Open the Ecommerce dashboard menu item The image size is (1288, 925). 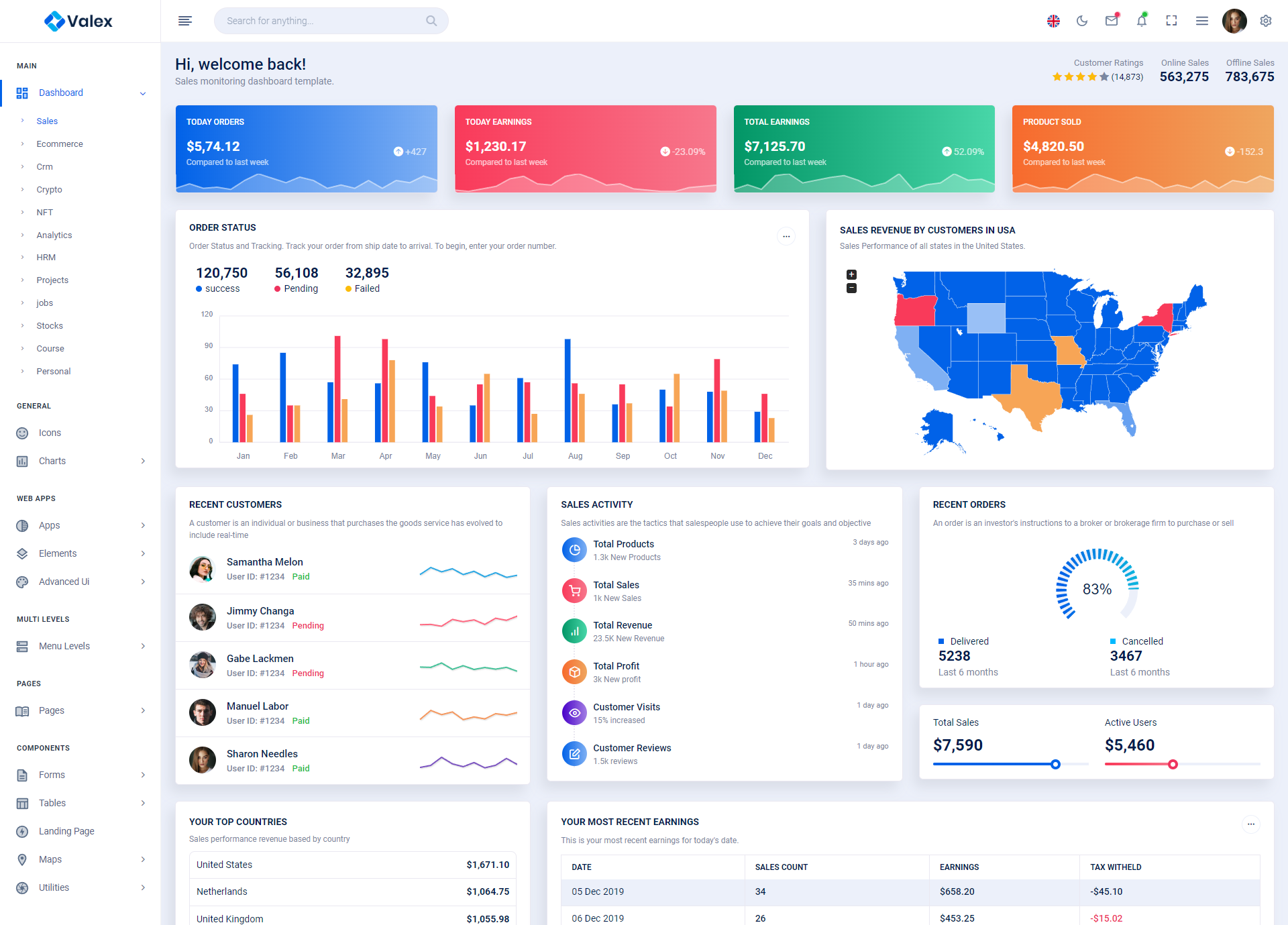pyautogui.click(x=60, y=144)
